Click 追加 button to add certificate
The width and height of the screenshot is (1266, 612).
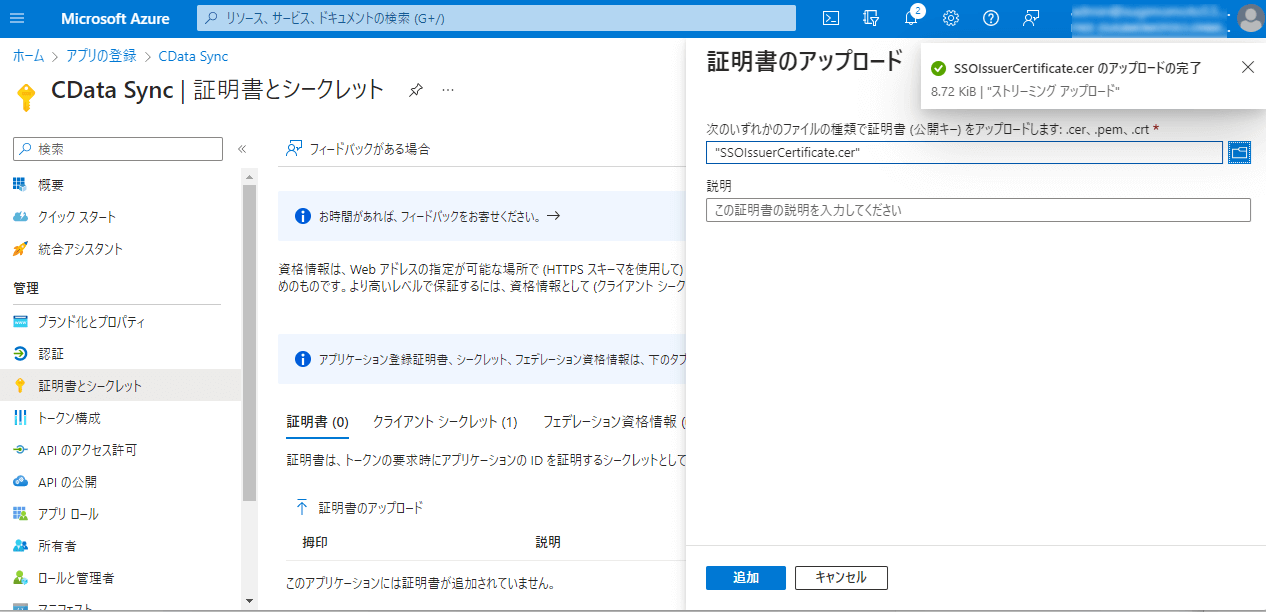(x=746, y=578)
